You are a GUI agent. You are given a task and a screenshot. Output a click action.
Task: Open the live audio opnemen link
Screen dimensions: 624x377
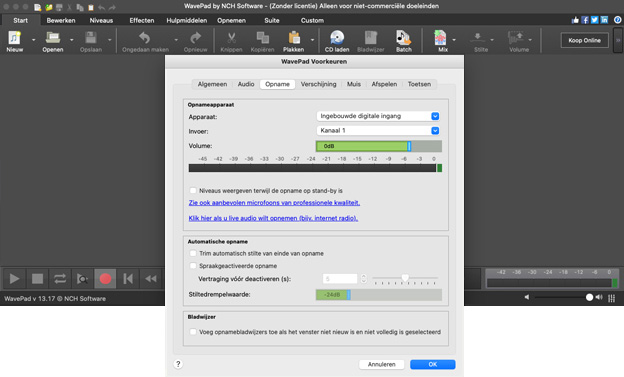point(273,218)
